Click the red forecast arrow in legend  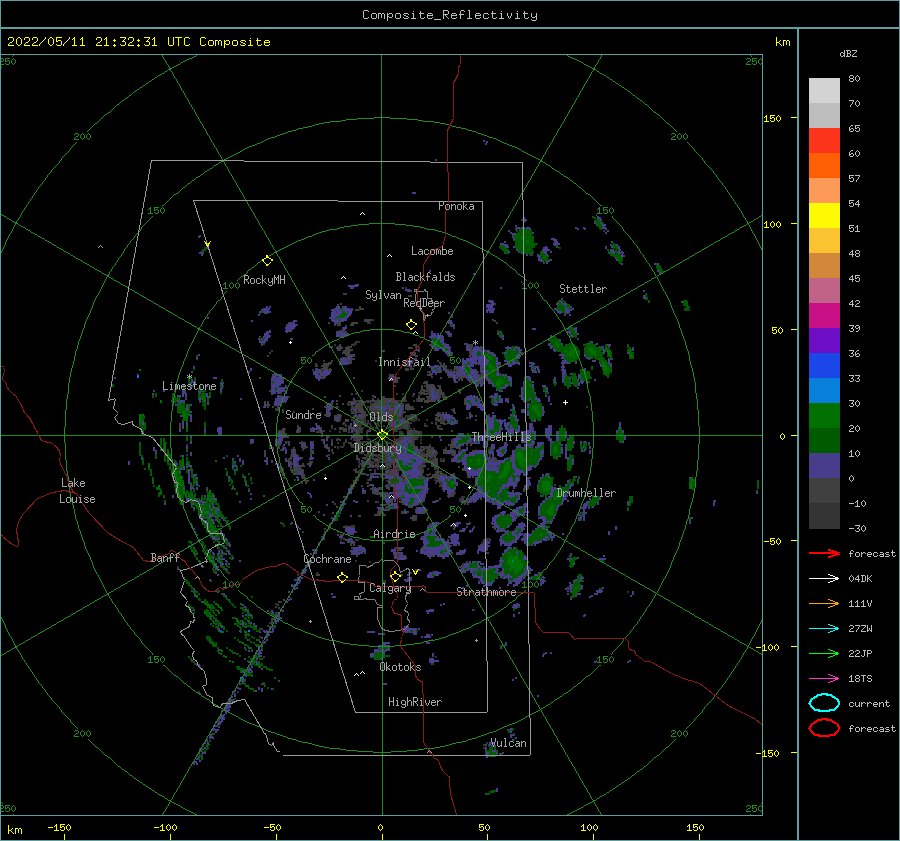pos(824,553)
